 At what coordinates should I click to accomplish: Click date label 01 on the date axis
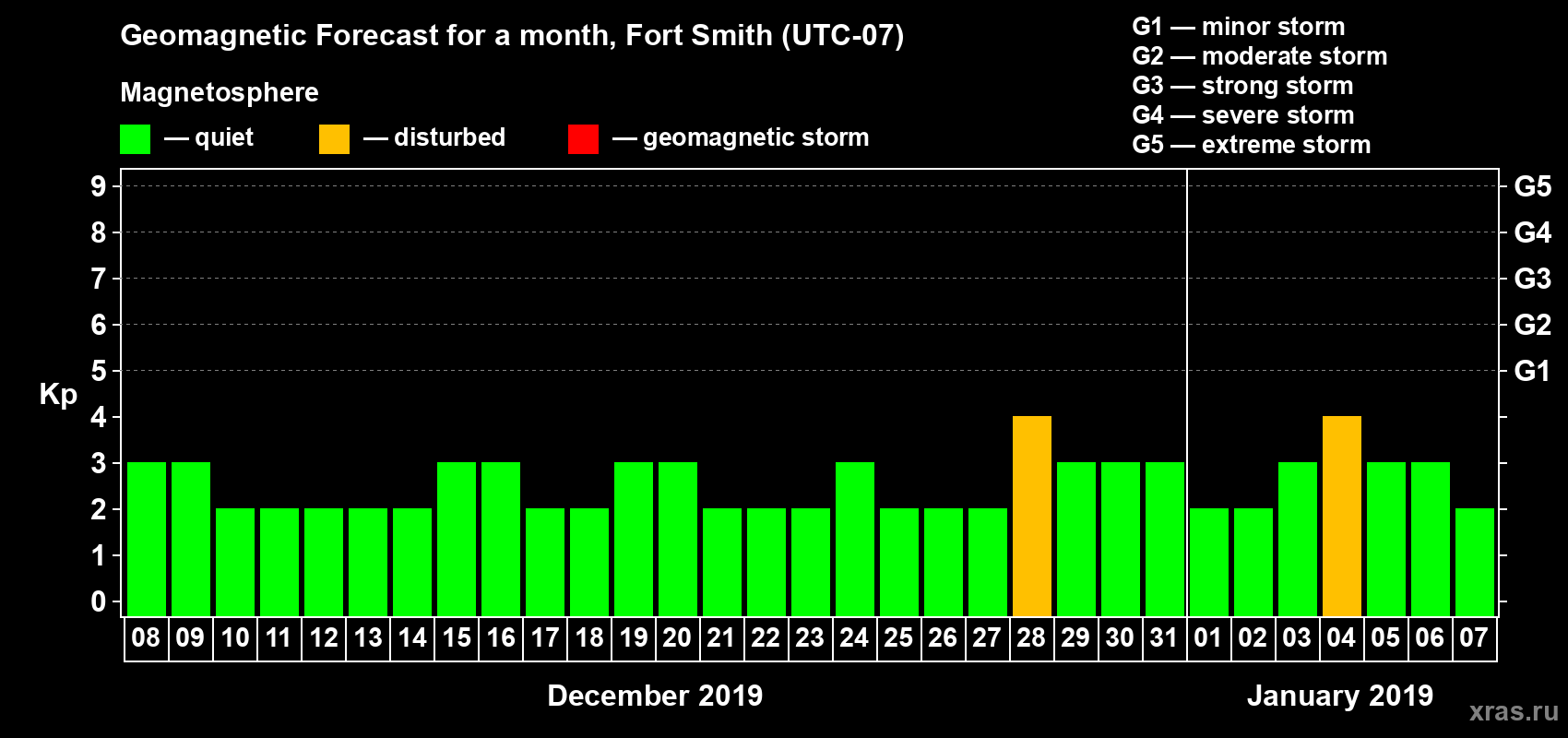[1208, 638]
